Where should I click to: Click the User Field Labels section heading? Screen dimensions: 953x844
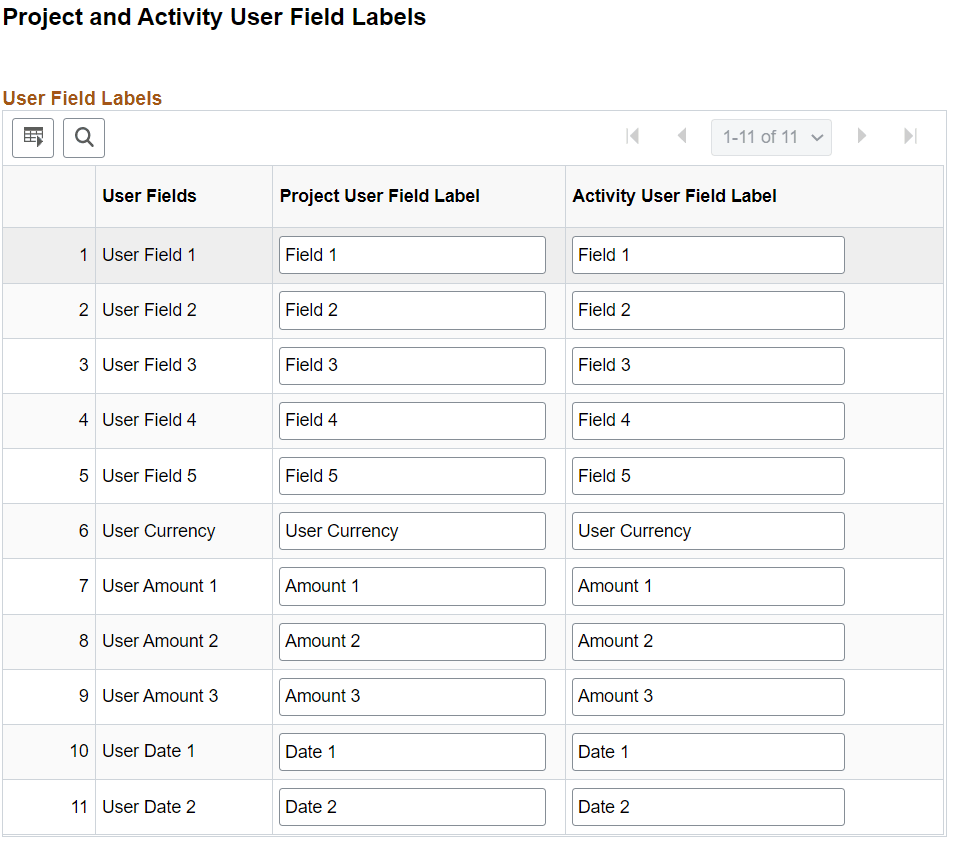[82, 99]
